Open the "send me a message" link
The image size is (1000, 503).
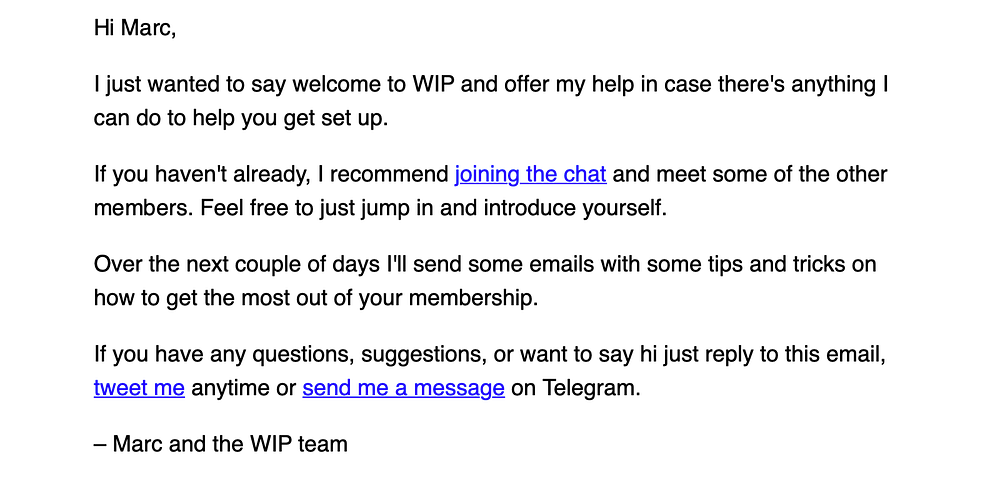404,388
